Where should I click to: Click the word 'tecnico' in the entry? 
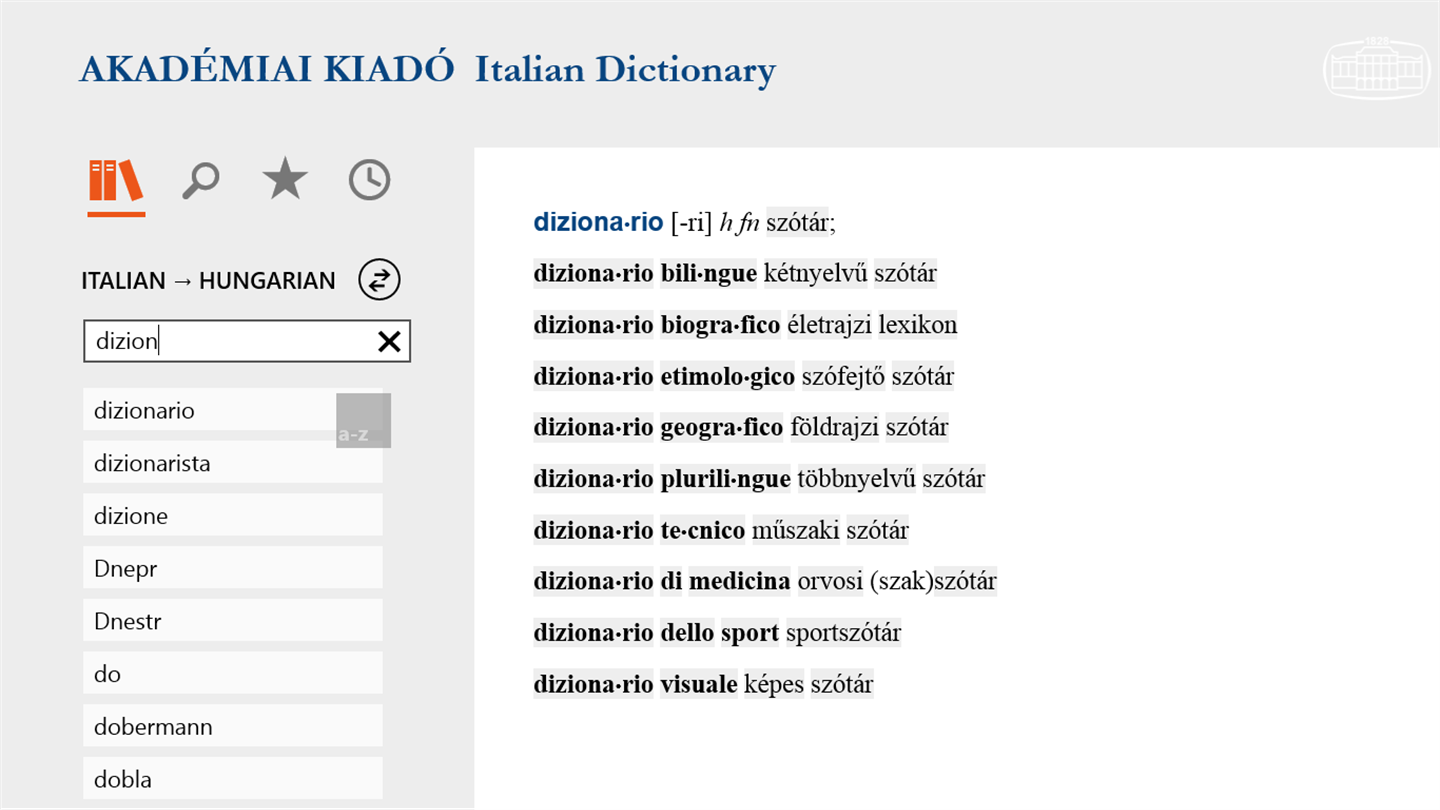coord(703,530)
